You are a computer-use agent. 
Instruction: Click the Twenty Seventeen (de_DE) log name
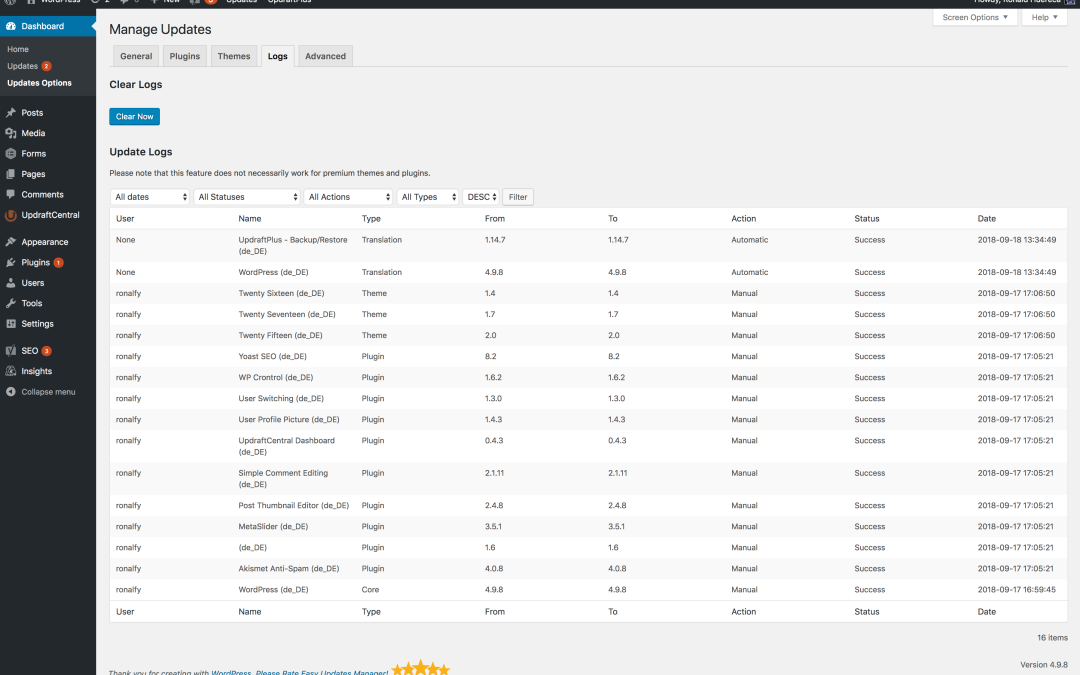pos(287,314)
